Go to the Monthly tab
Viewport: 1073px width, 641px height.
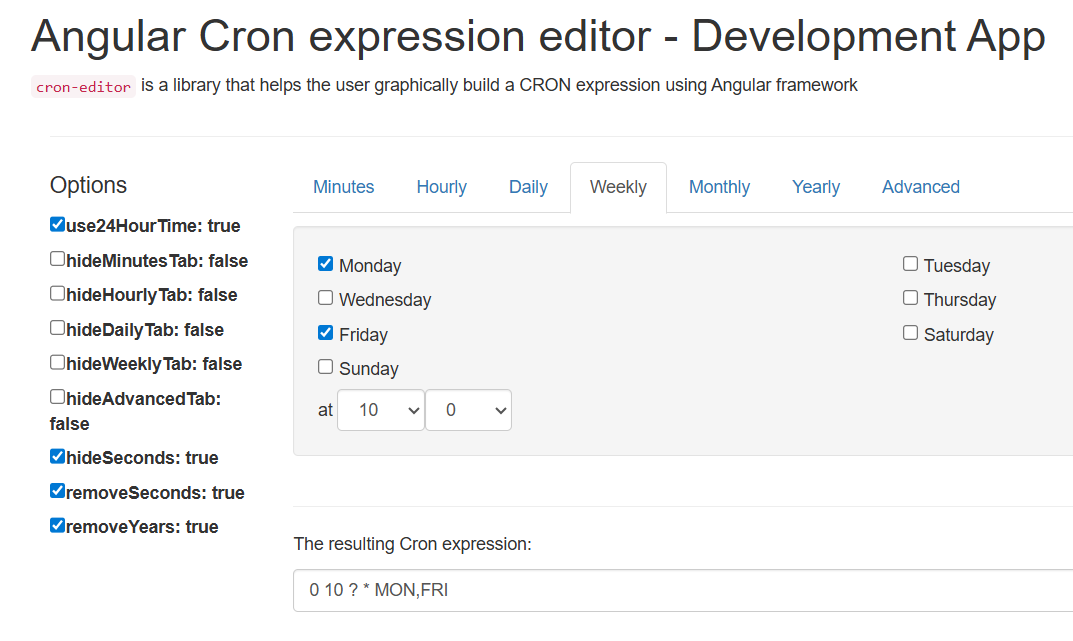click(x=719, y=187)
